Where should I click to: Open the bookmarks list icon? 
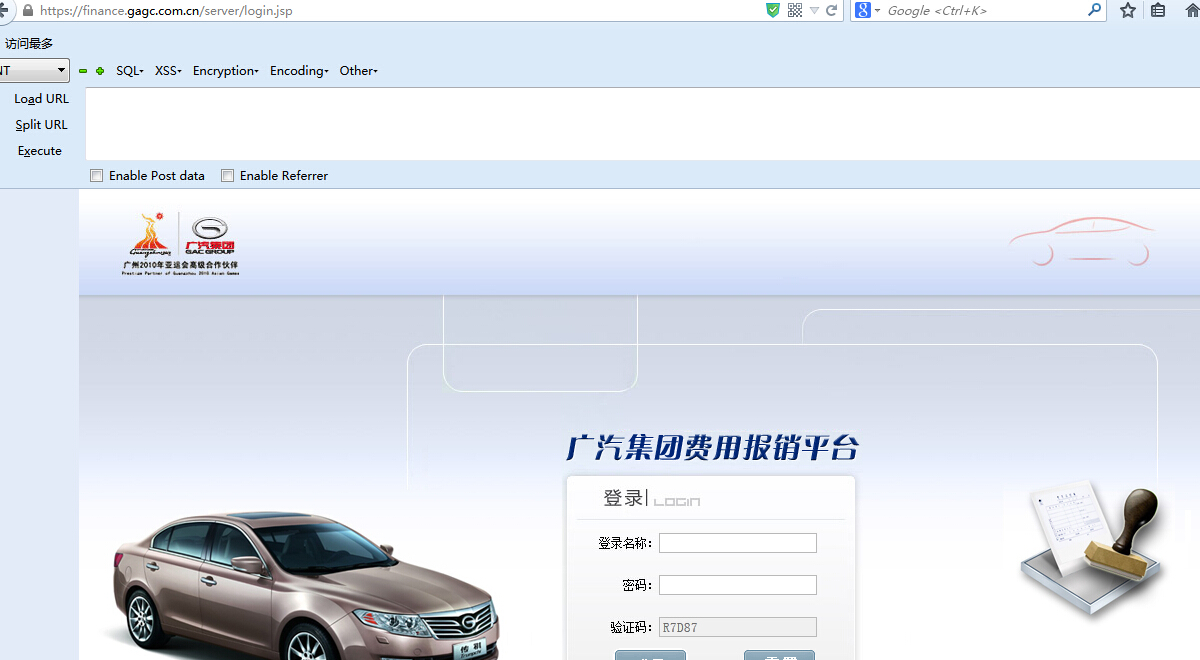pyautogui.click(x=1158, y=10)
